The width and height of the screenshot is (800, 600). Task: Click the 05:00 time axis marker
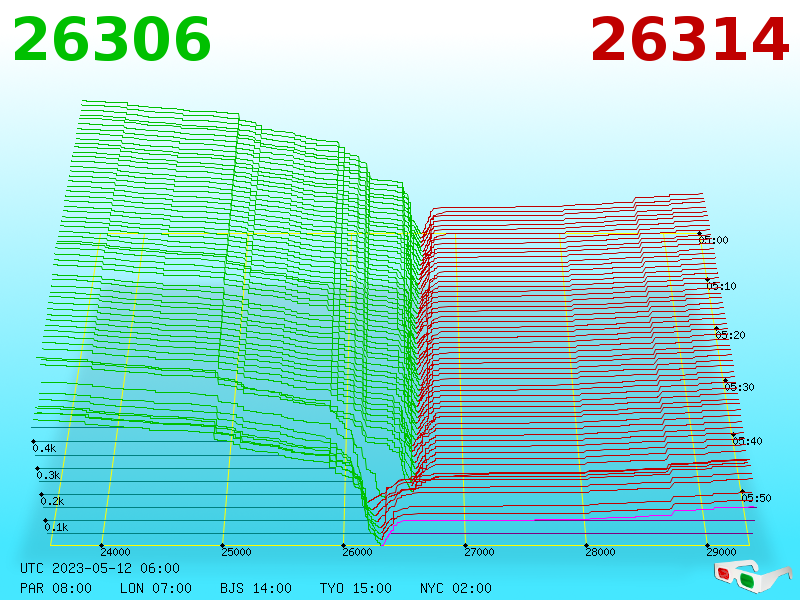coord(713,239)
